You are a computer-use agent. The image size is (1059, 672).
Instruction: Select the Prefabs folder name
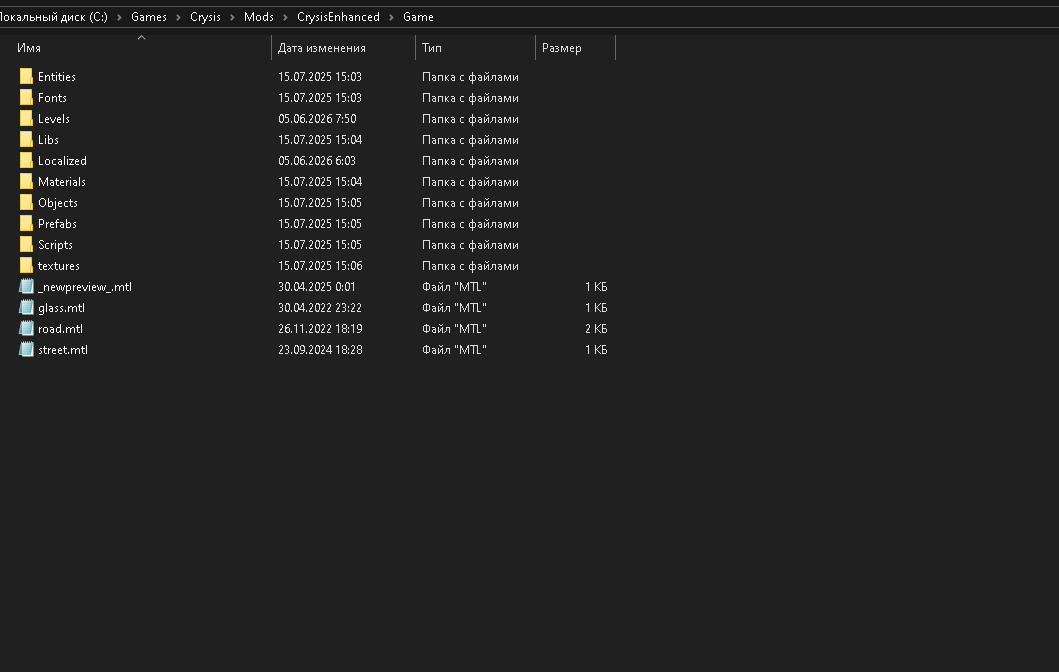coord(57,224)
